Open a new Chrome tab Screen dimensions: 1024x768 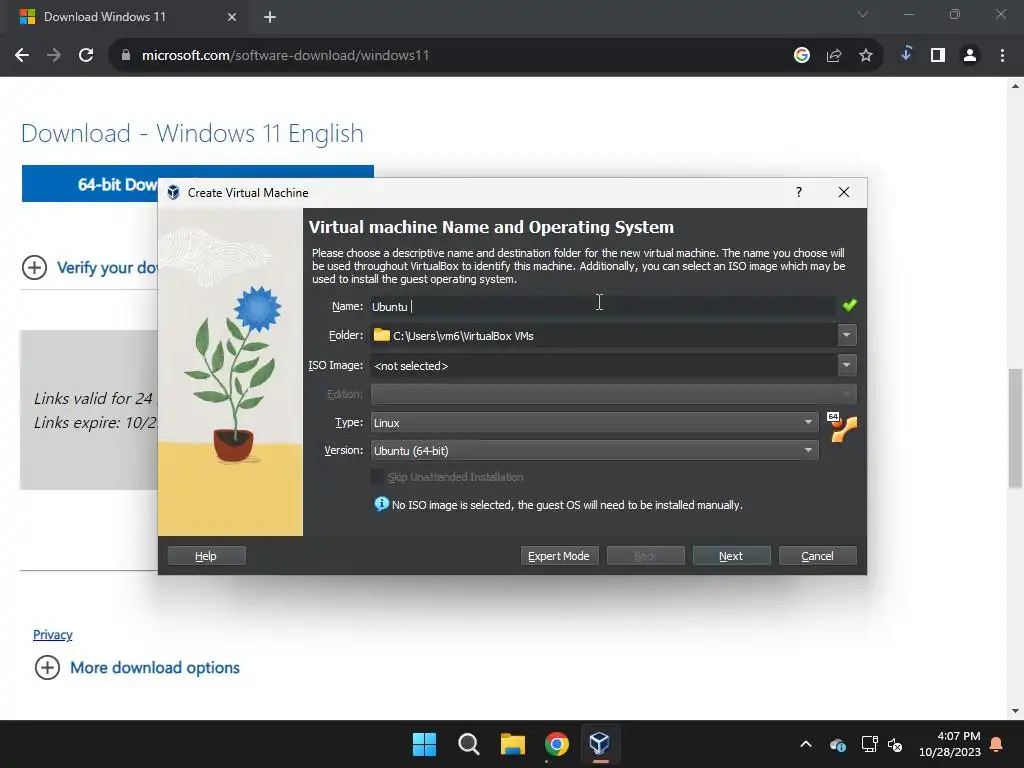pos(270,17)
